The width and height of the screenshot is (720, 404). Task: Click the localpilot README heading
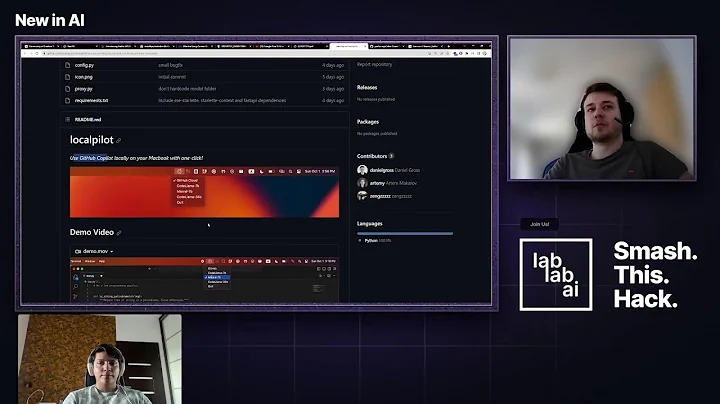coord(91,140)
